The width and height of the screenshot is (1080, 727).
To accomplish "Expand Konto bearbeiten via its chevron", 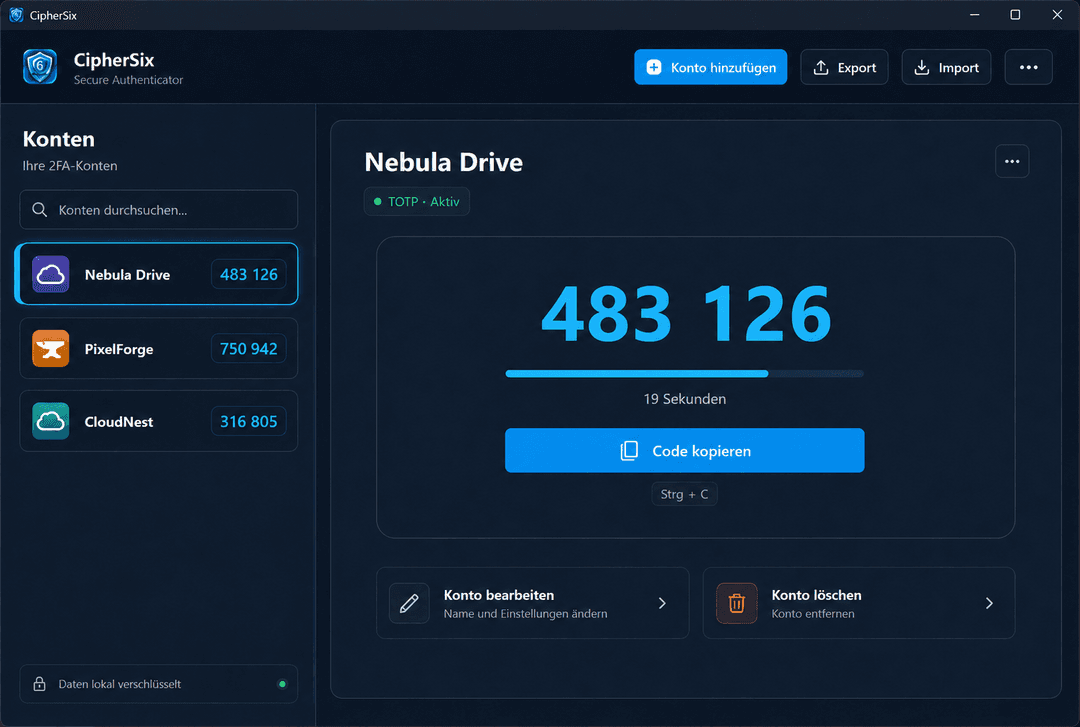I will point(662,603).
